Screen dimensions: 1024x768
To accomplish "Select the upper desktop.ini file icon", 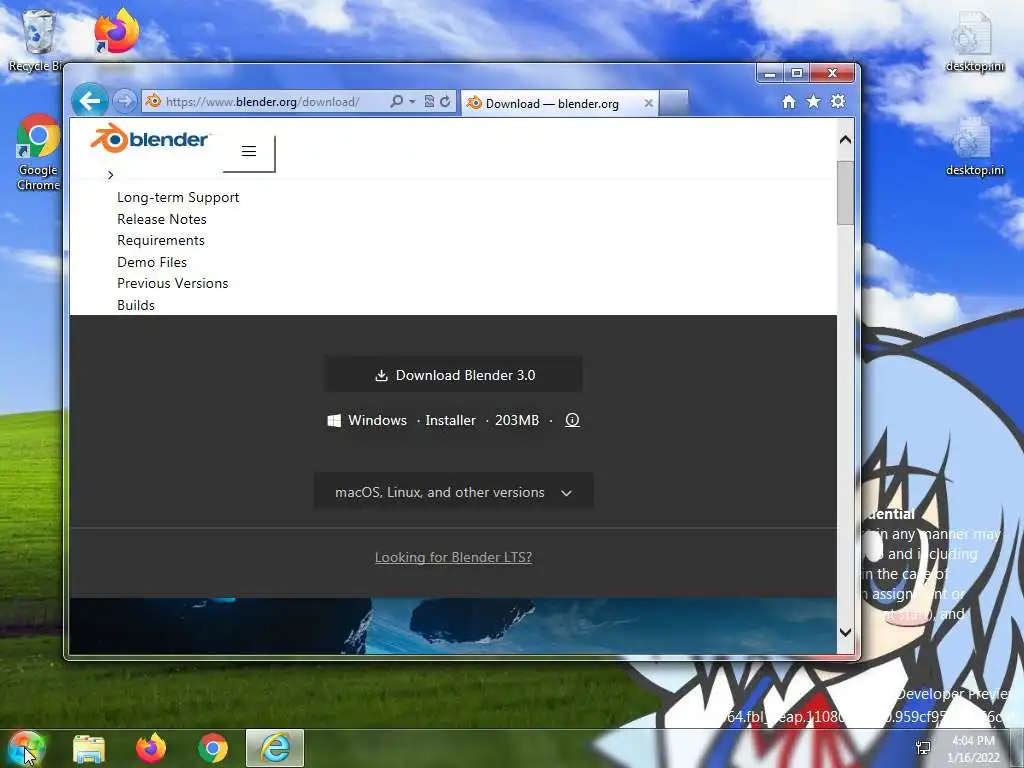I will click(974, 40).
